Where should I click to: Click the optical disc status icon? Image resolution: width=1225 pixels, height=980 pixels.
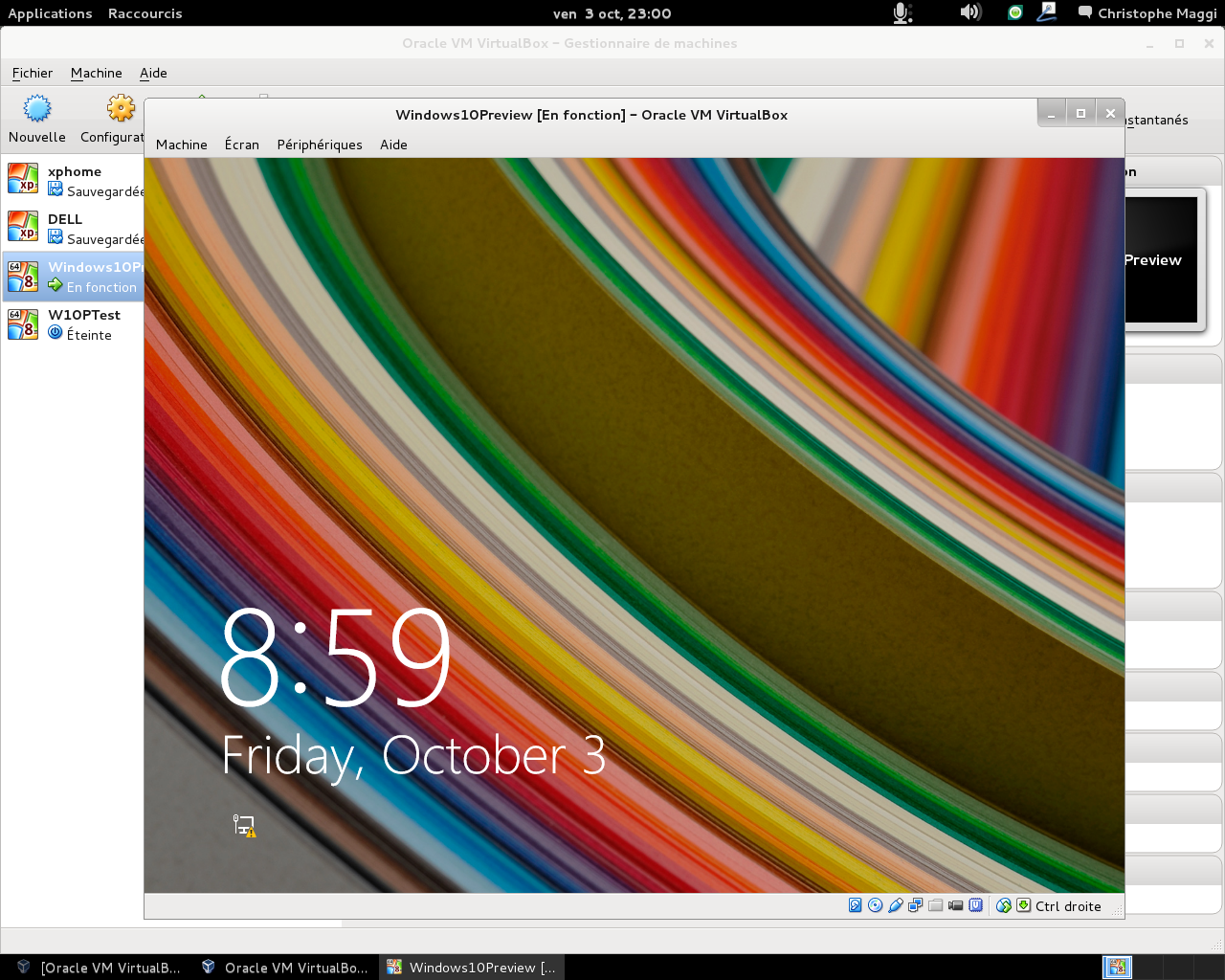click(x=875, y=905)
